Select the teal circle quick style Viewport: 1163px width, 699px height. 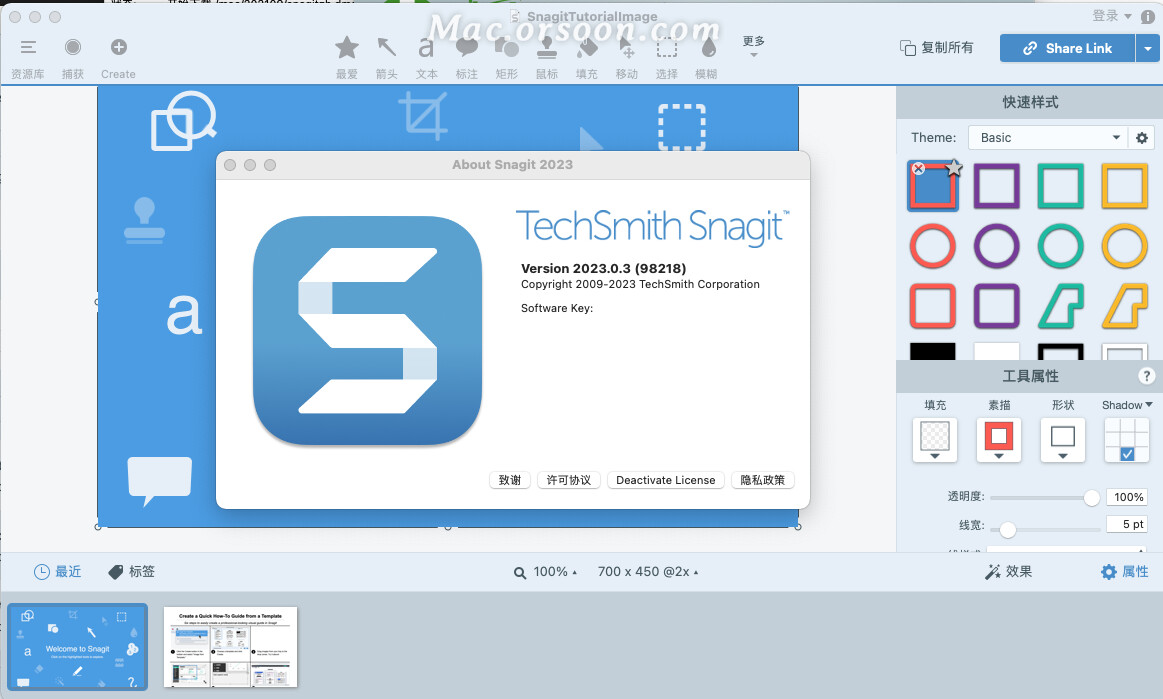[x=1061, y=246]
